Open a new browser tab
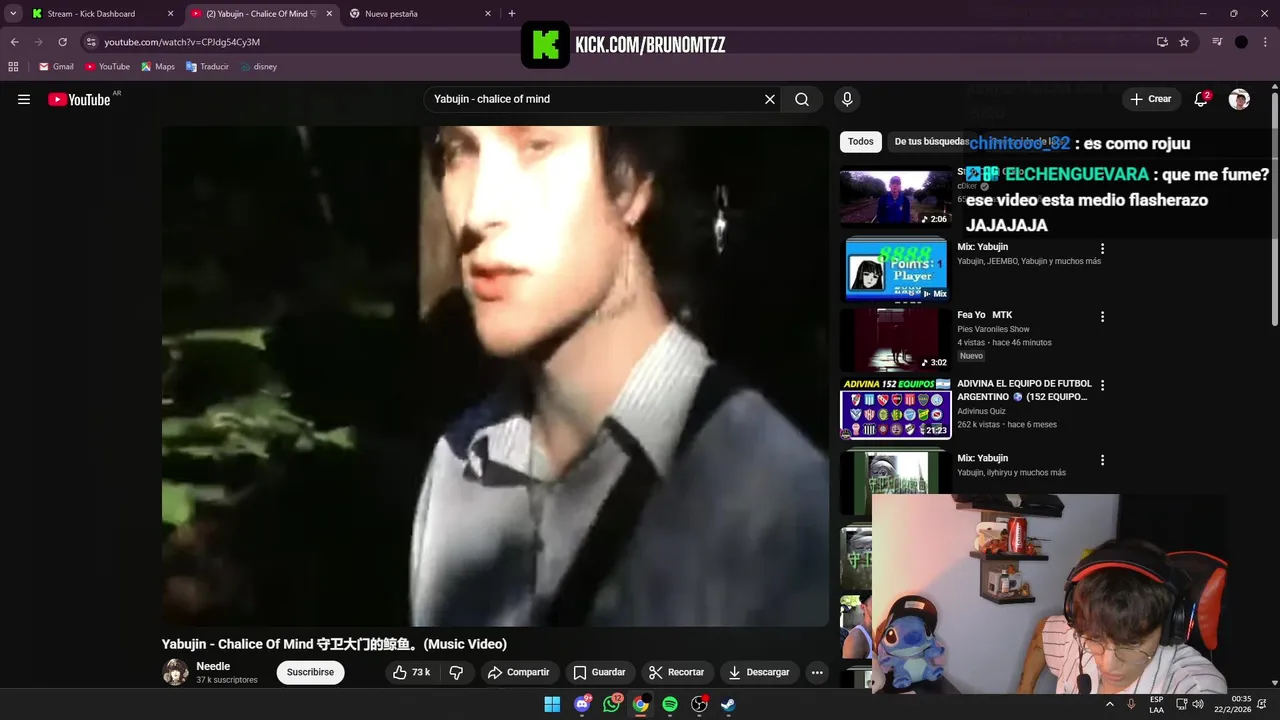Screen dimensions: 1280x720 (512, 13)
